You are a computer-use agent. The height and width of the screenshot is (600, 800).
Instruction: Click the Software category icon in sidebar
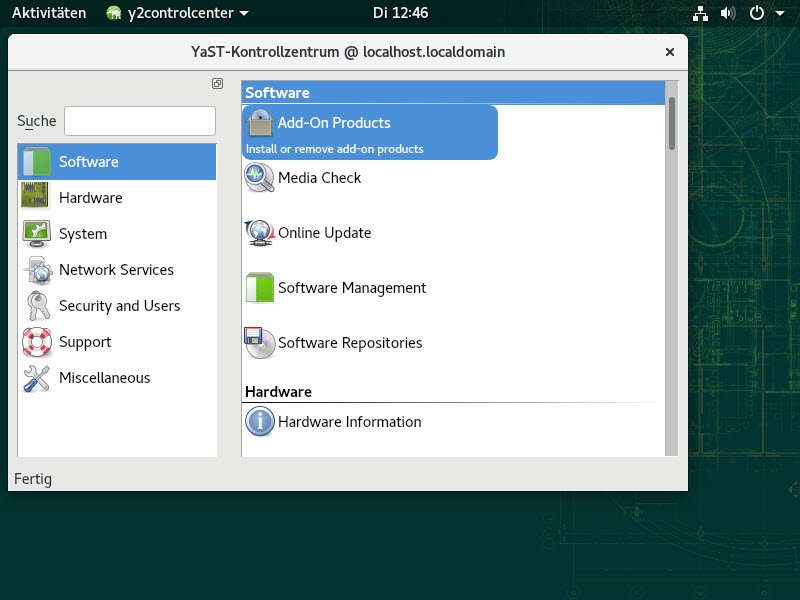click(37, 162)
